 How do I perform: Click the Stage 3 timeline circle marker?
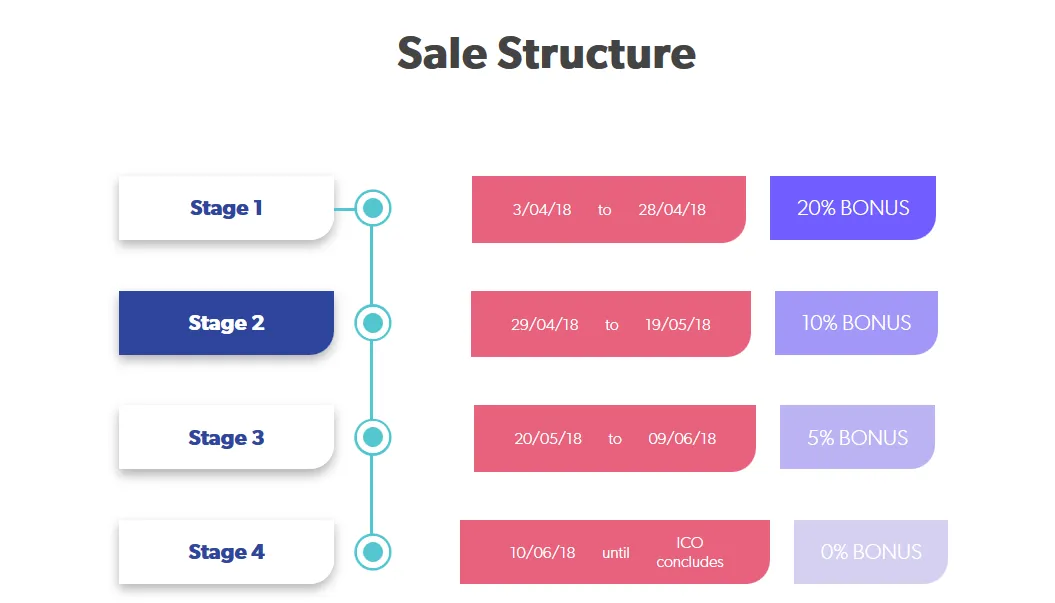point(373,437)
